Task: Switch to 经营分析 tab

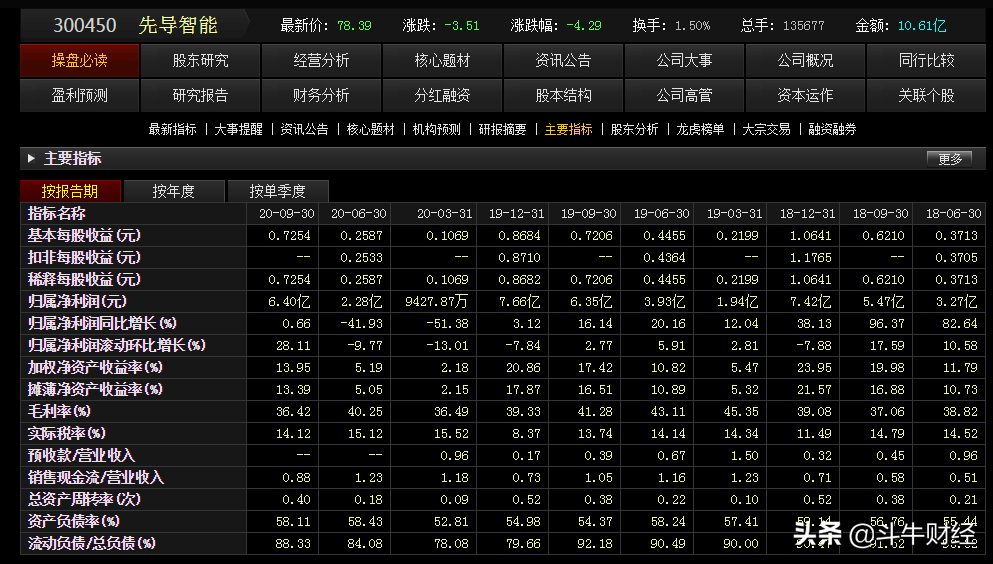Action: (321, 61)
